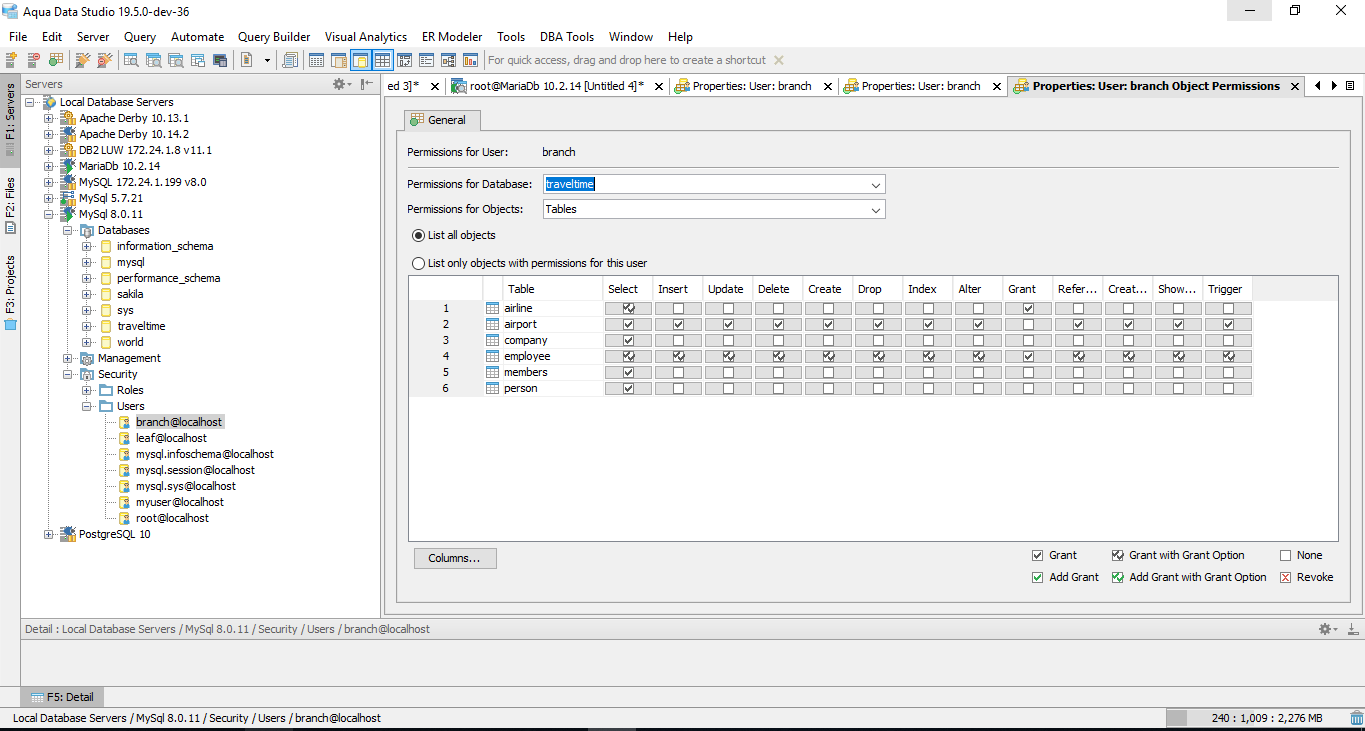The width and height of the screenshot is (1365, 731).
Task: Collapse the Databases node
Action: click(68, 230)
